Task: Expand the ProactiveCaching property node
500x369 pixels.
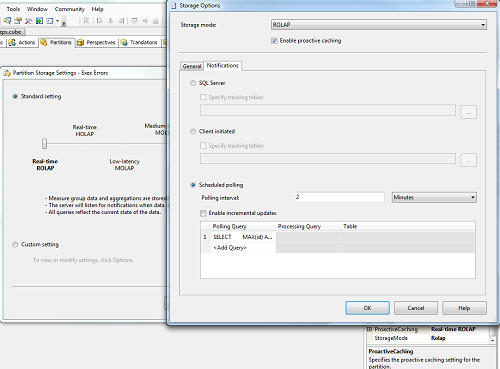Action: tap(369, 329)
